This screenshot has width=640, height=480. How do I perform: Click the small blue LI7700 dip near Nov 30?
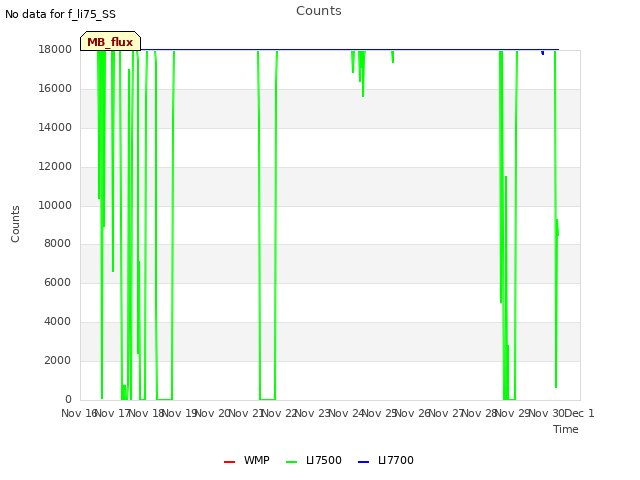(x=542, y=52)
